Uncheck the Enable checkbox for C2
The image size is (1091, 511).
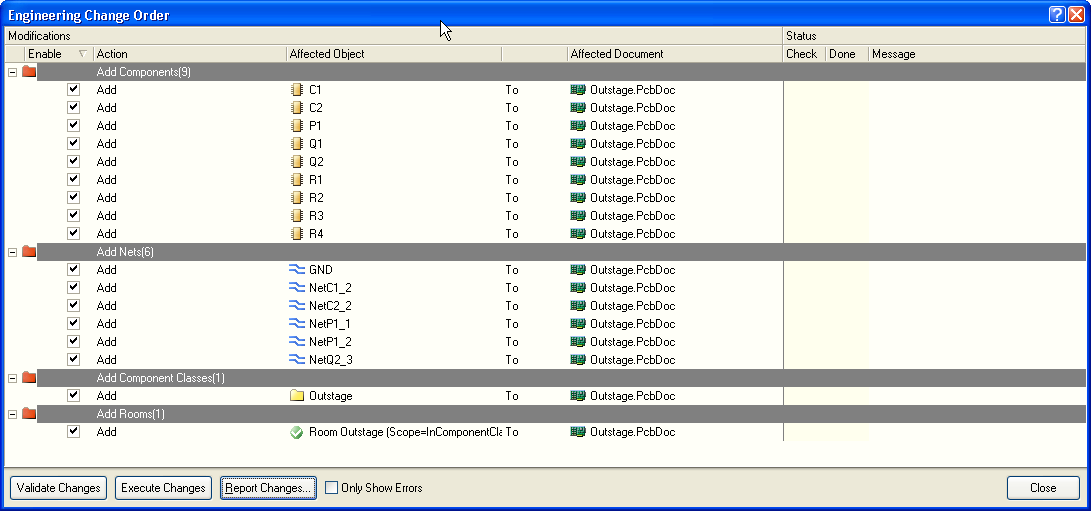(73, 108)
